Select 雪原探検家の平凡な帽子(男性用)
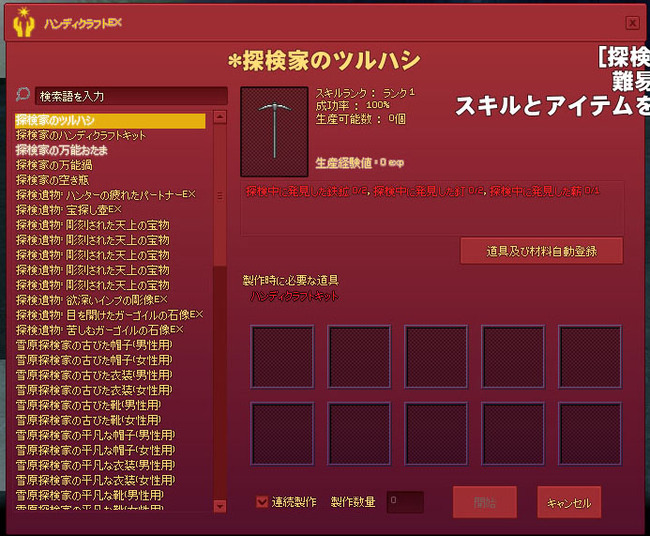This screenshot has width=650, height=536. pos(95,435)
